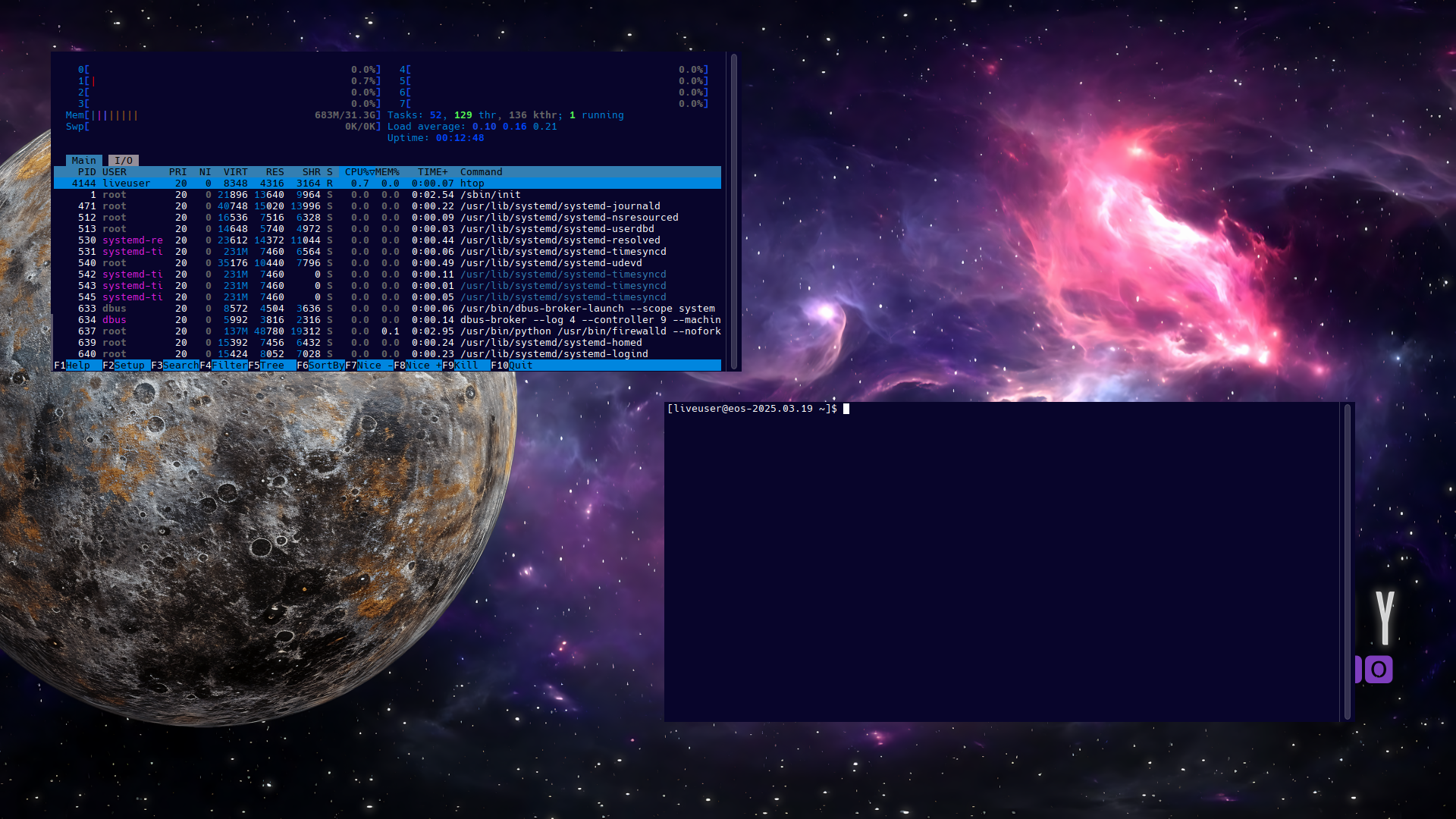Screen dimensions: 1456x819
Task: Select the highlighted htop process row
Action: pyautogui.click(x=388, y=184)
